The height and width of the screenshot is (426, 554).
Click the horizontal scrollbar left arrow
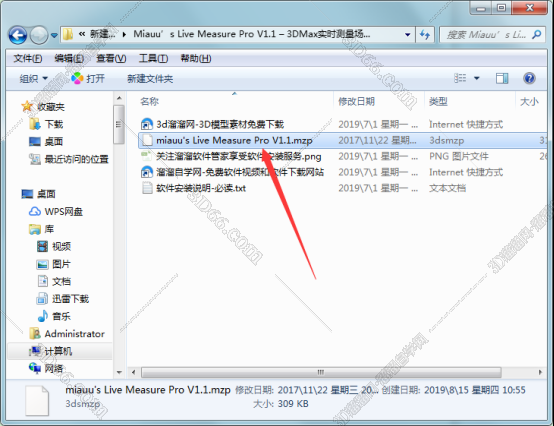point(134,372)
